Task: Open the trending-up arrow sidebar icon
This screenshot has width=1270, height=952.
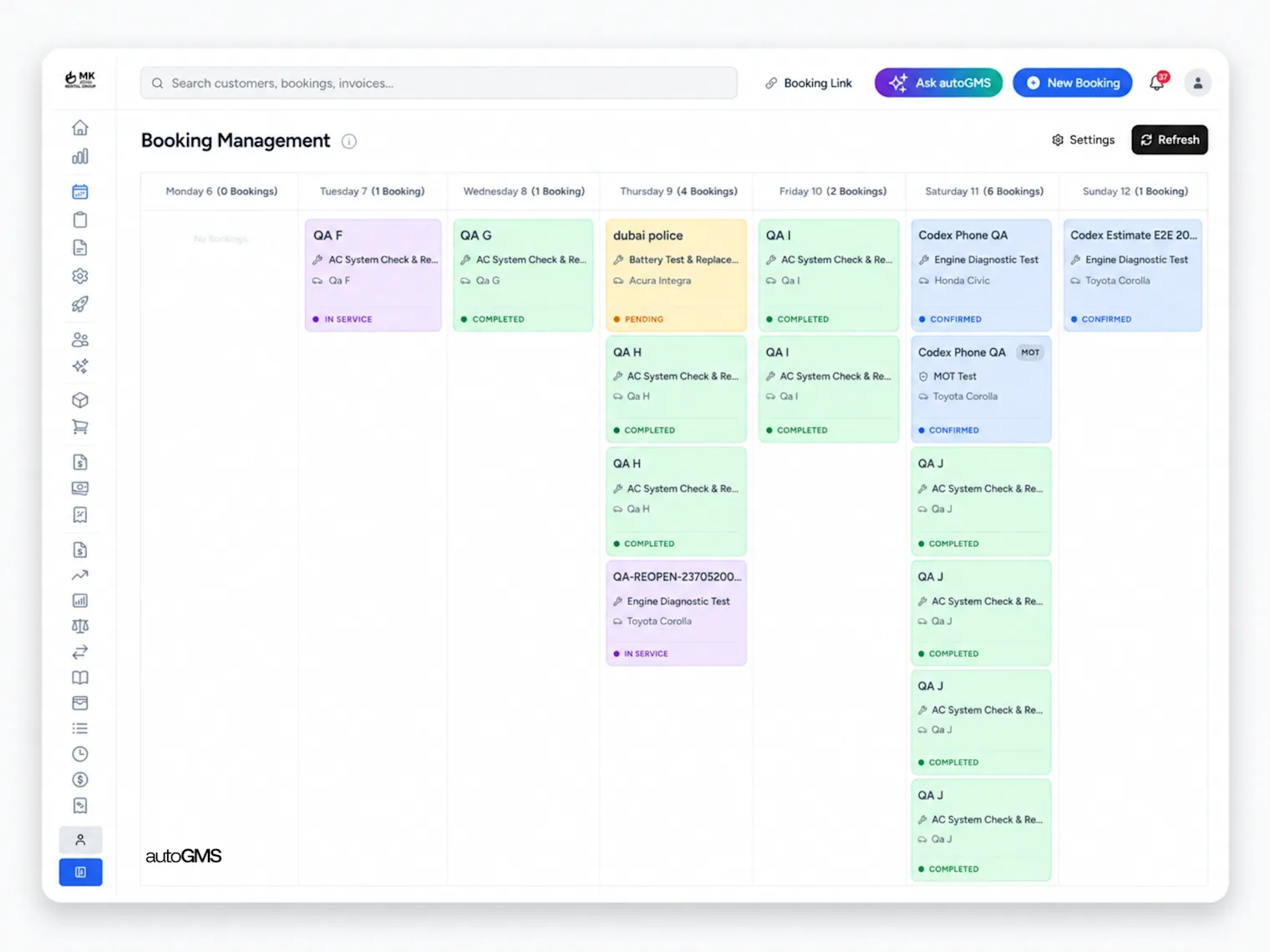Action: [80, 575]
